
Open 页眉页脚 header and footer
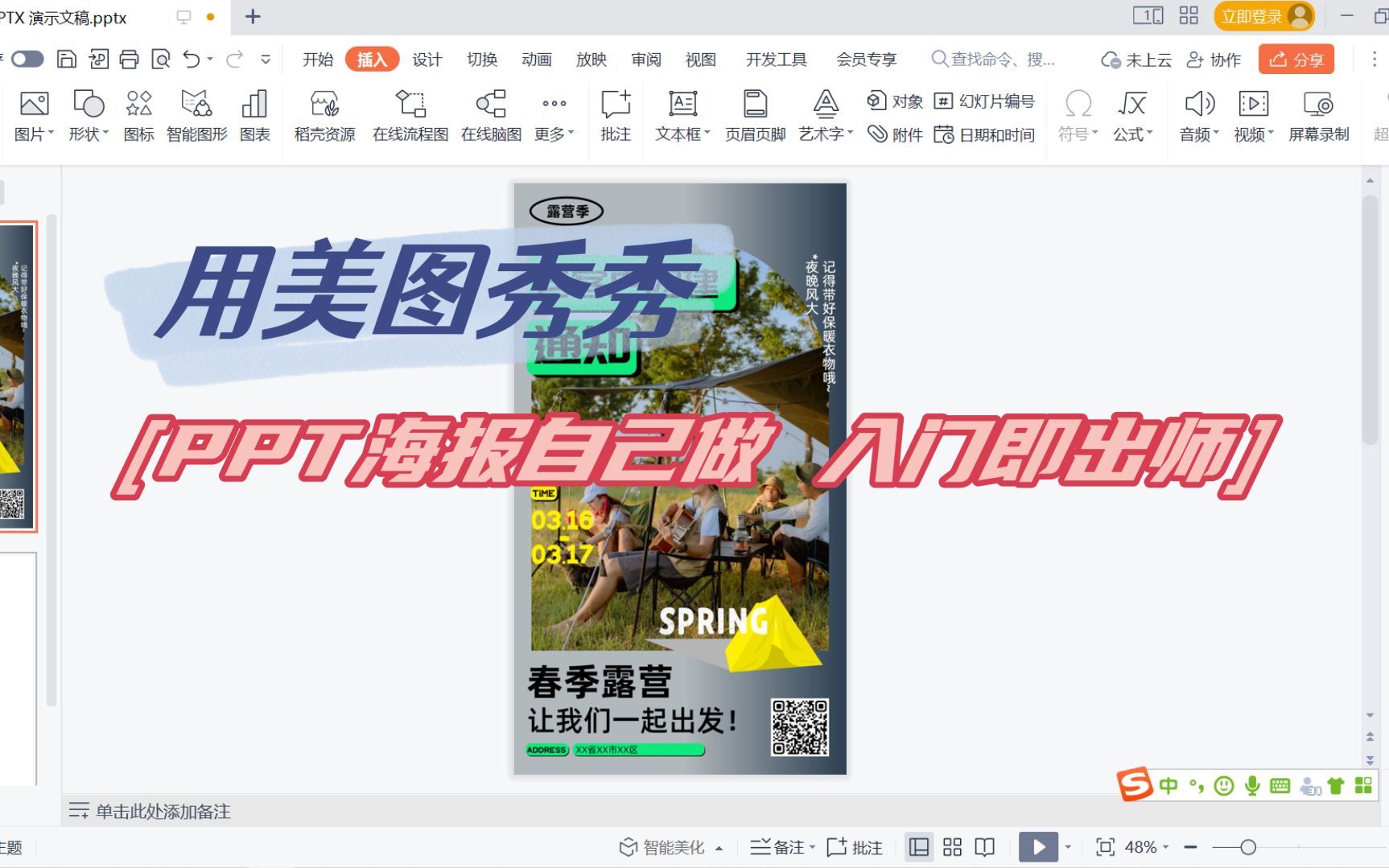click(x=755, y=116)
